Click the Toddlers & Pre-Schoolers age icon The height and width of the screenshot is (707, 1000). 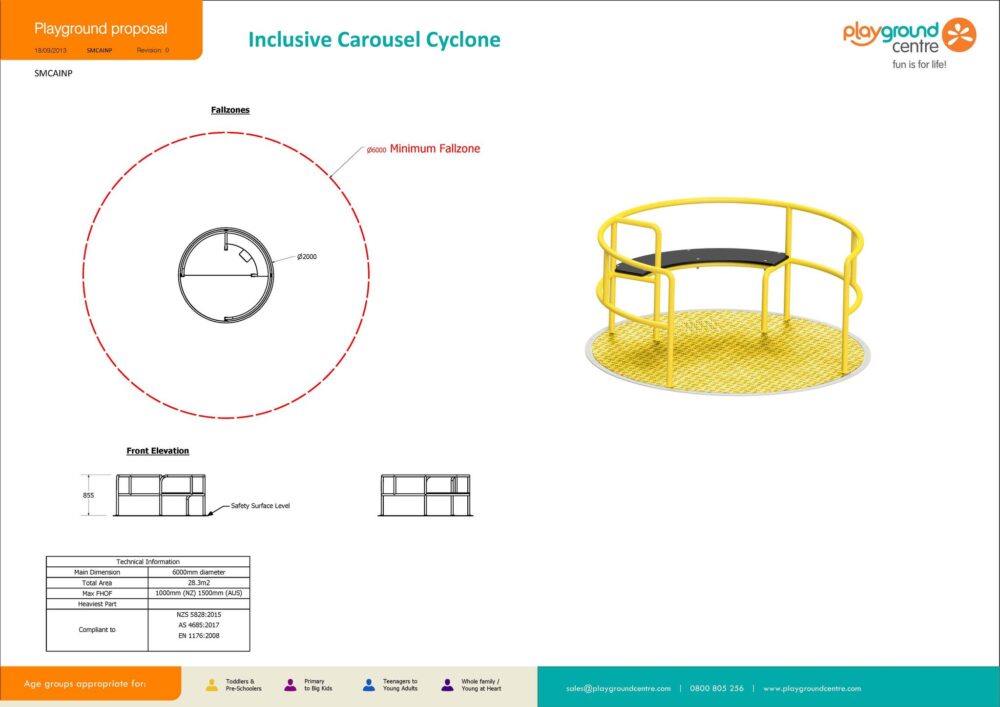tap(212, 685)
